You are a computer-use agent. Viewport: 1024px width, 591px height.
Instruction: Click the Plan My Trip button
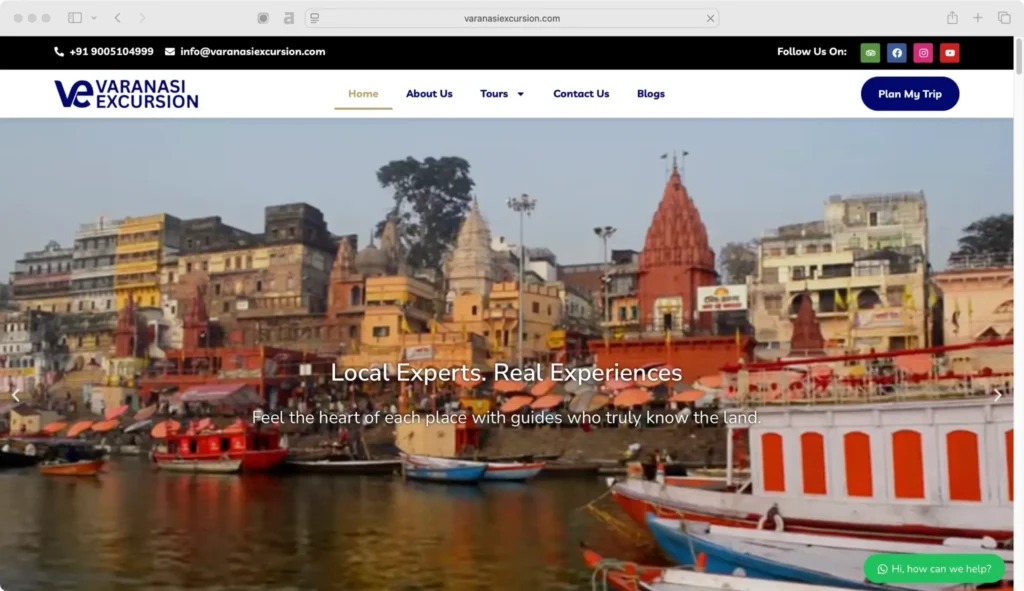coord(910,93)
